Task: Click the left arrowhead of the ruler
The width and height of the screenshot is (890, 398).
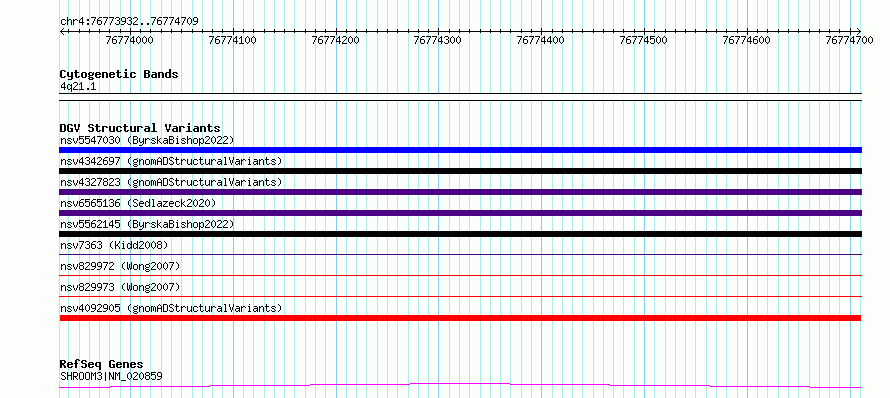Action: coord(62,31)
